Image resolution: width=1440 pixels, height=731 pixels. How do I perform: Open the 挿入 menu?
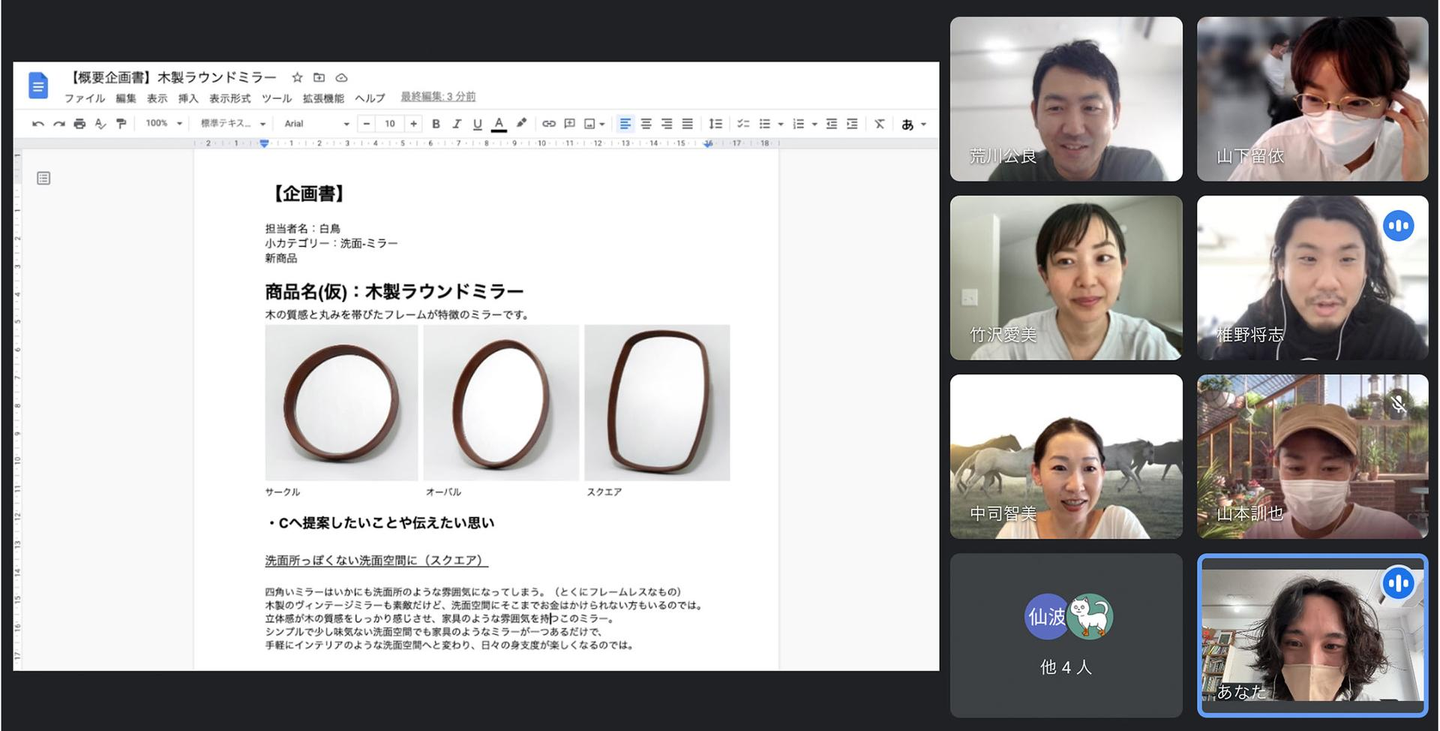pyautogui.click(x=188, y=98)
